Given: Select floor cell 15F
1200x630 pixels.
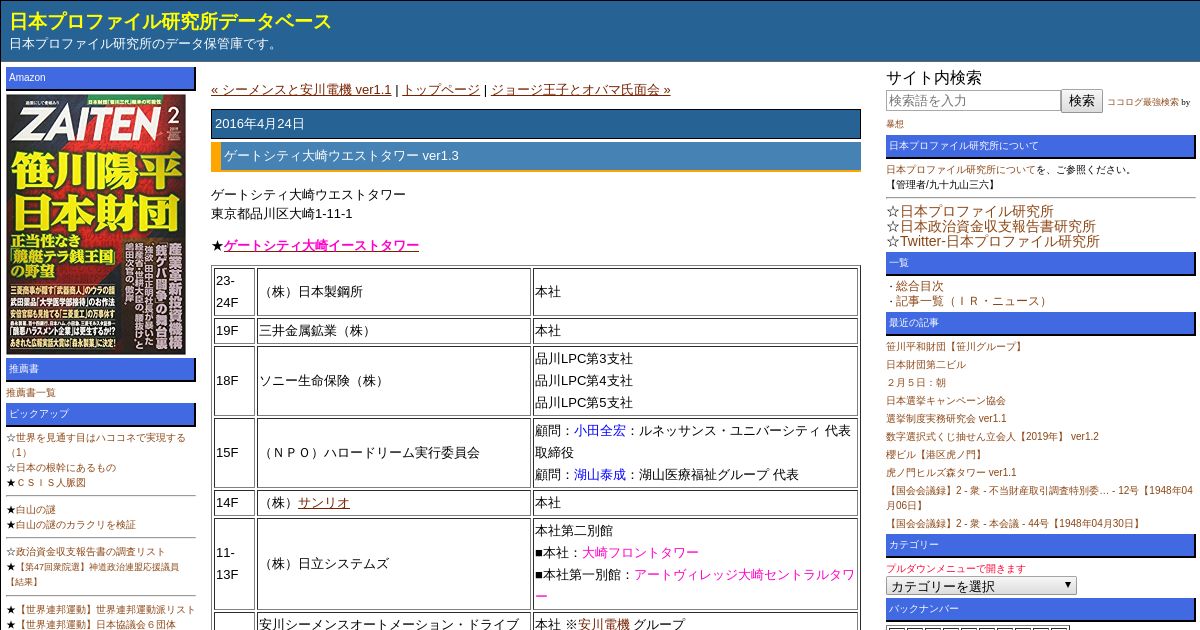Looking at the screenshot, I should click(235, 453).
